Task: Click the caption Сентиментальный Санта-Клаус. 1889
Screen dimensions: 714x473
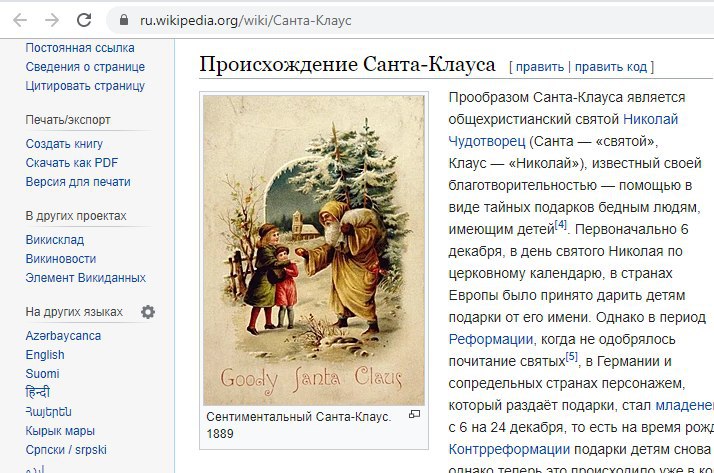Action: (x=299, y=425)
